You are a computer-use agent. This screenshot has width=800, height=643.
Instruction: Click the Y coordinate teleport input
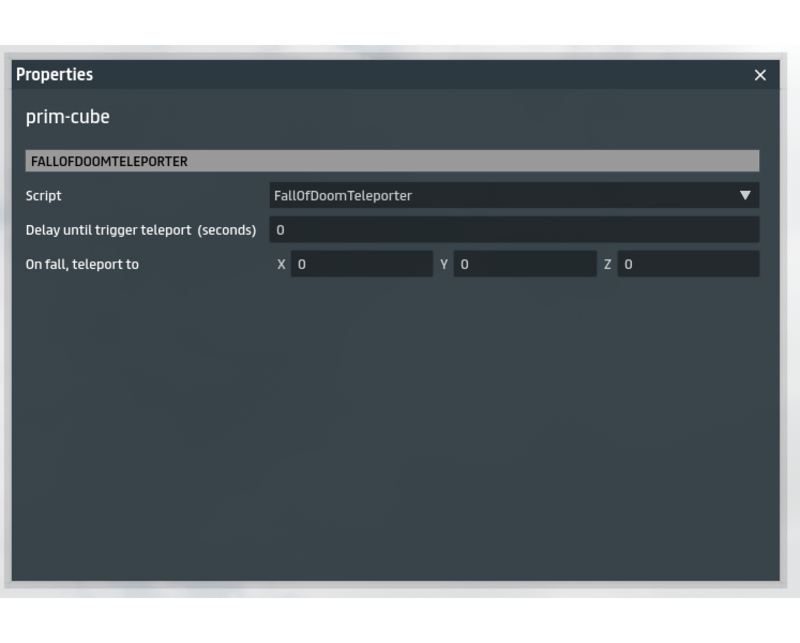[x=524, y=265]
